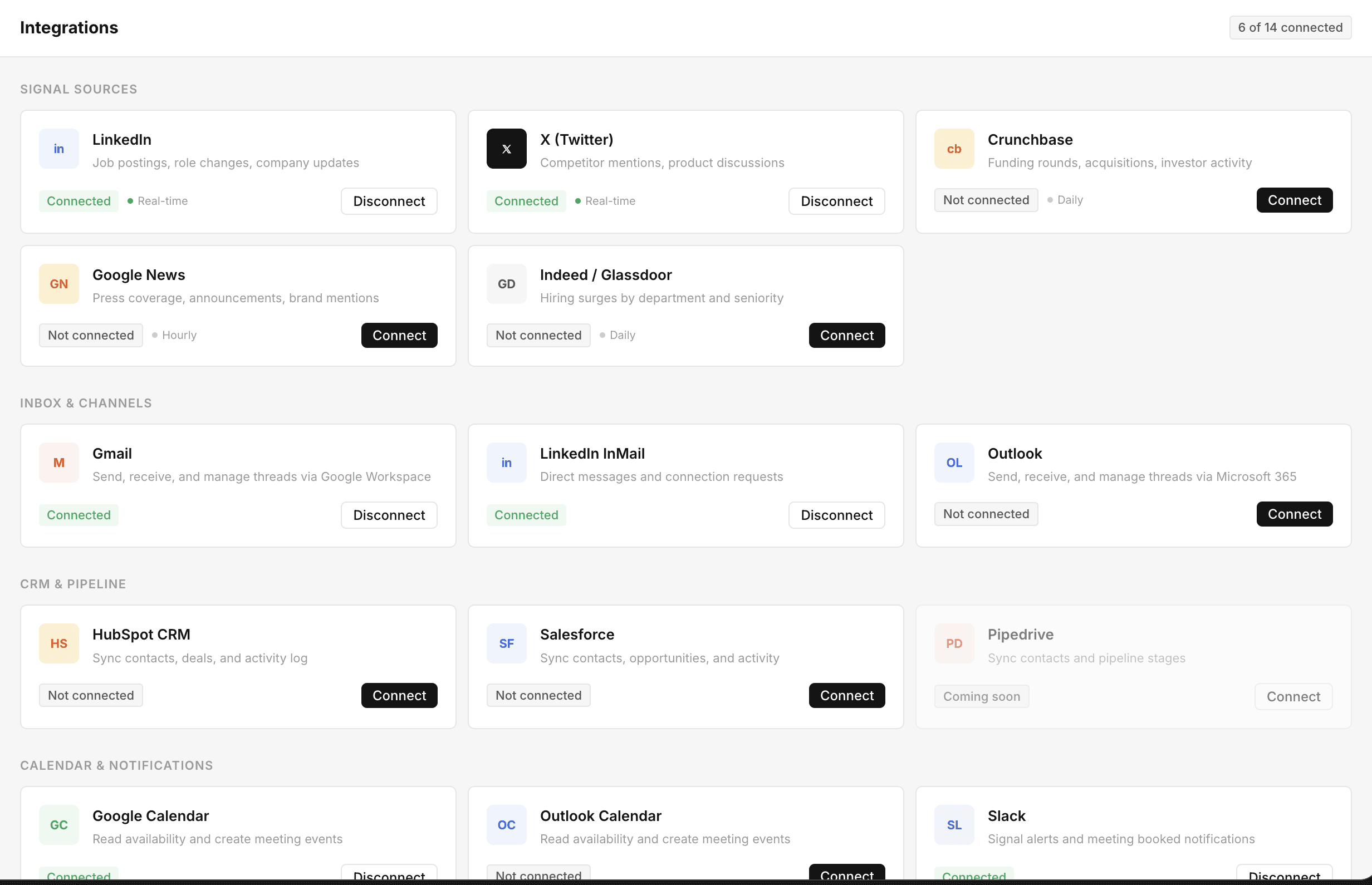Connect the Crunchbase integration
This screenshot has height=885, width=1372.
point(1293,200)
